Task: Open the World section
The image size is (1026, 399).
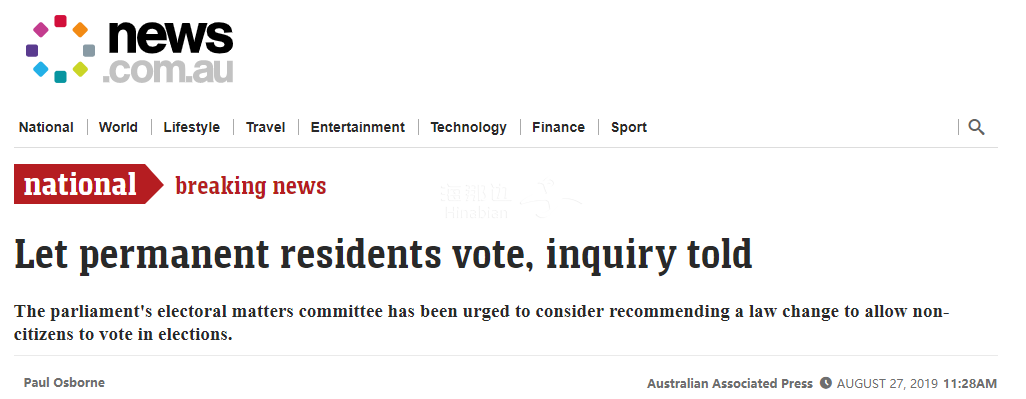Action: tap(118, 128)
